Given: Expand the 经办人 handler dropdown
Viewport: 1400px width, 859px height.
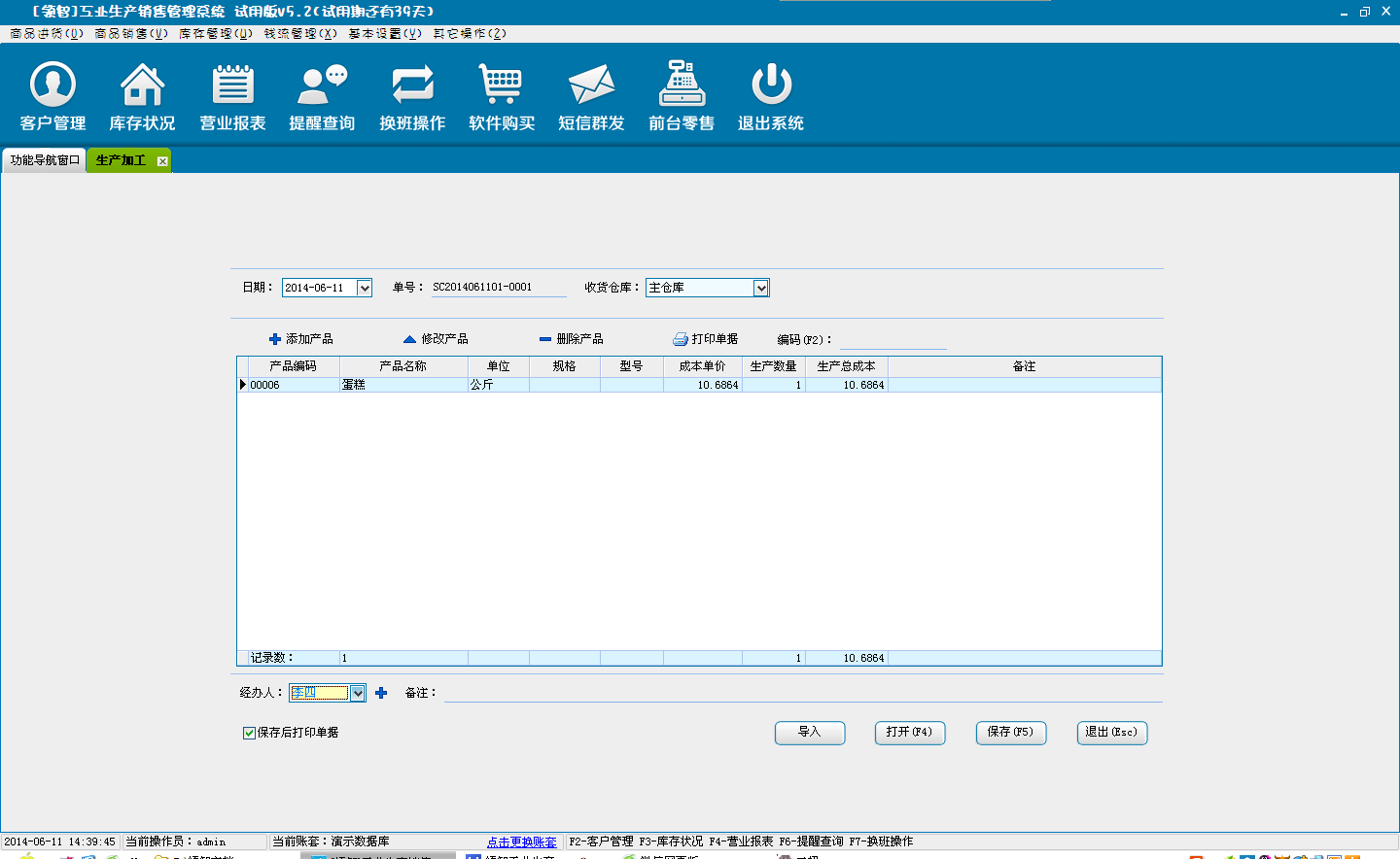Looking at the screenshot, I should tap(358, 693).
